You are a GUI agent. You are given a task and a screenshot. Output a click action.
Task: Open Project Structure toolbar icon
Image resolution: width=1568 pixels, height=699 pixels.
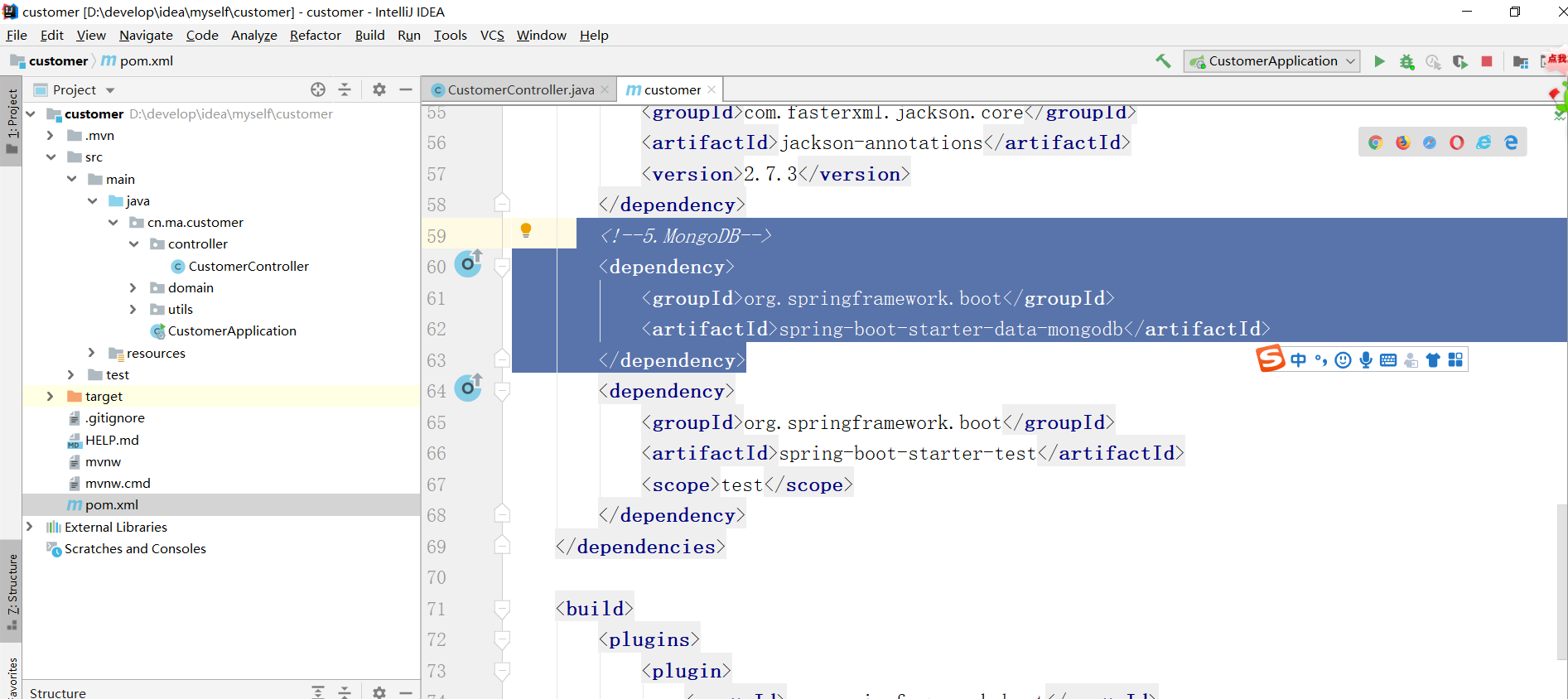[x=1520, y=61]
